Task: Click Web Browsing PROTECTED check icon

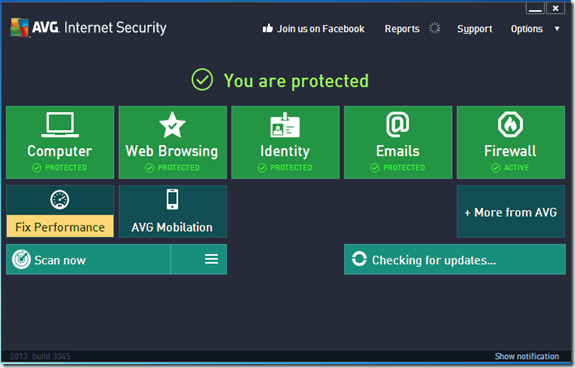Action: point(149,168)
